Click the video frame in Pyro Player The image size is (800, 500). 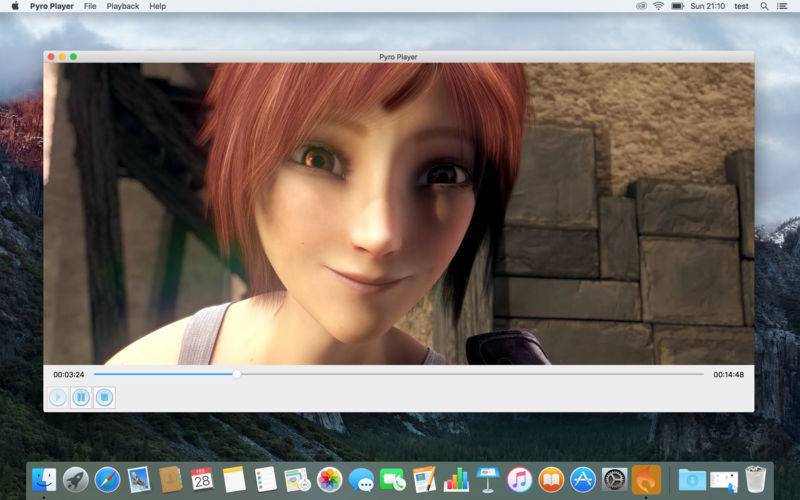coord(398,214)
